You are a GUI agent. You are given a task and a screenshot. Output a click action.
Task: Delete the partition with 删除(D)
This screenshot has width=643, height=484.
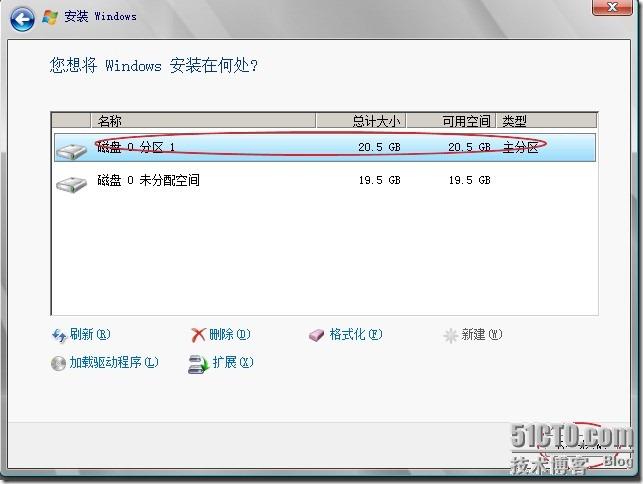[x=230, y=335]
